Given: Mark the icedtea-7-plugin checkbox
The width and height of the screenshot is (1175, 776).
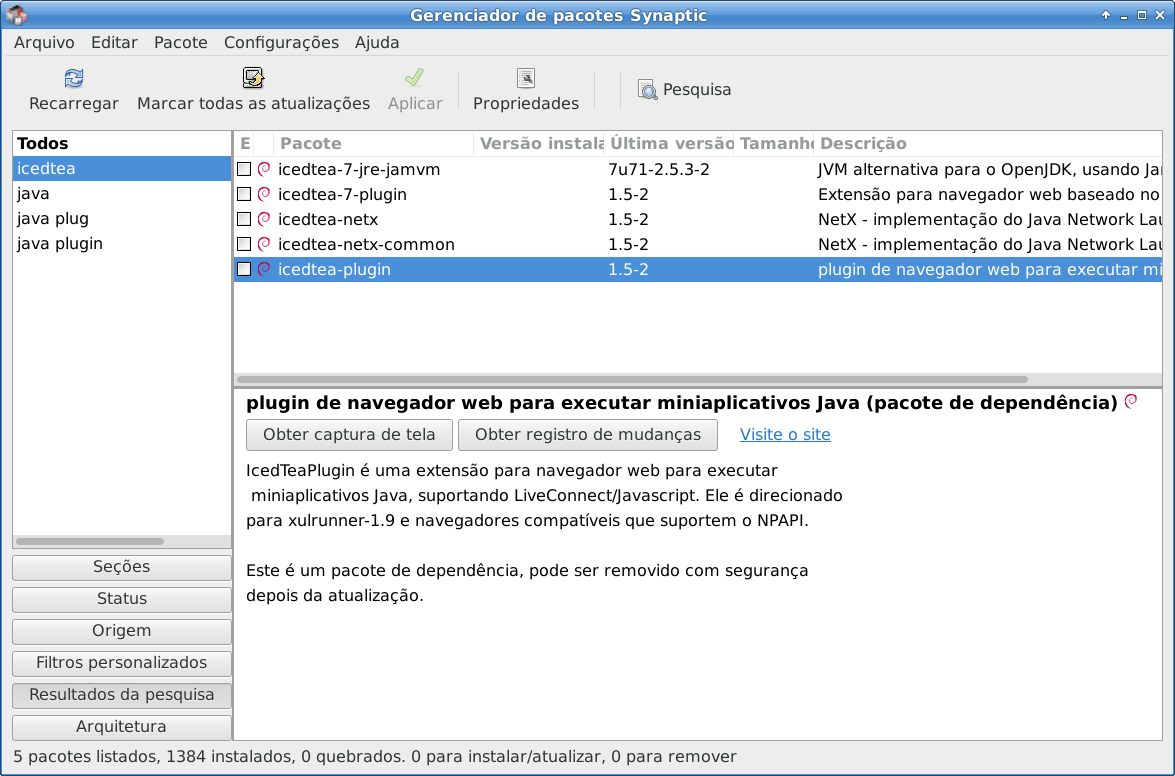Looking at the screenshot, I should pyautogui.click(x=244, y=194).
